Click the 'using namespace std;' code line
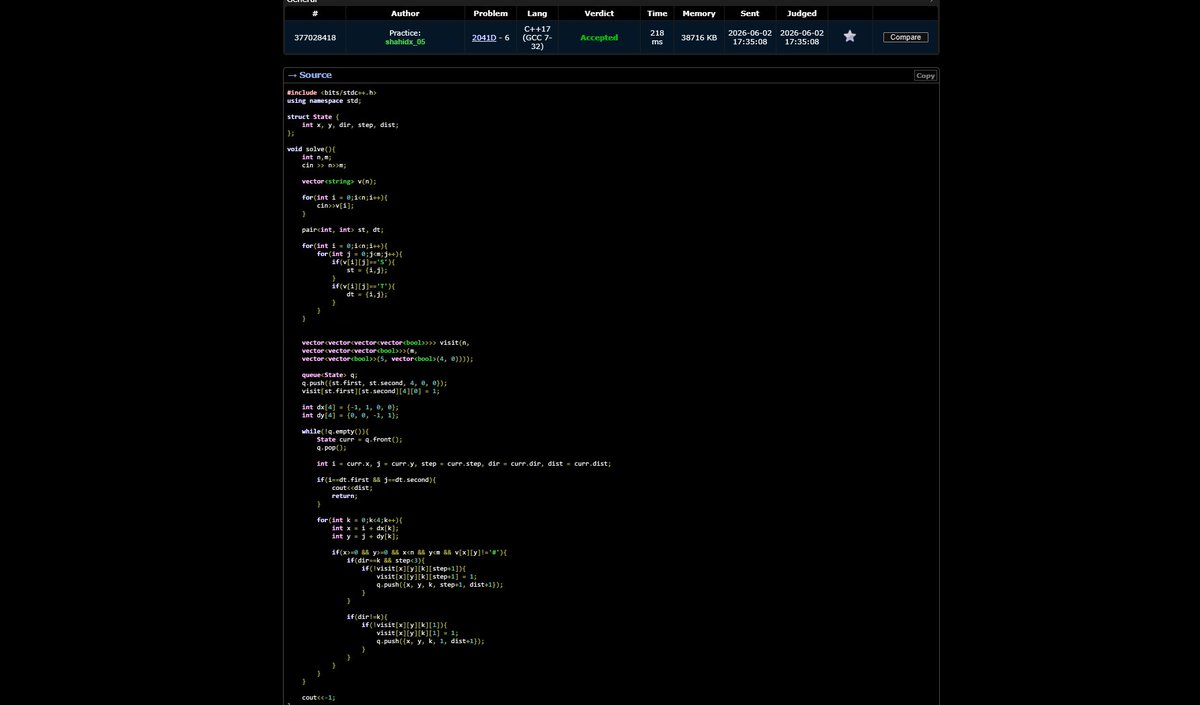 tap(324, 100)
